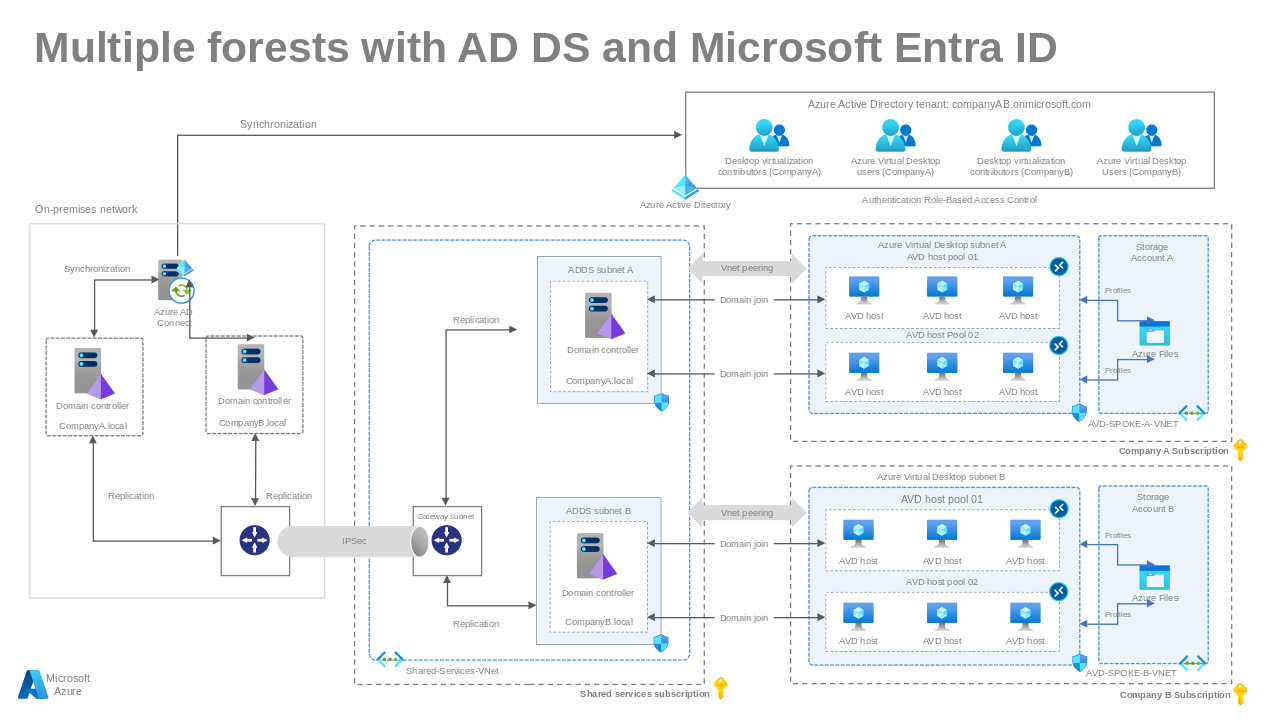
Task: Select Desktop virtualization contributors (CompanyB) group icon
Action: [1021, 135]
